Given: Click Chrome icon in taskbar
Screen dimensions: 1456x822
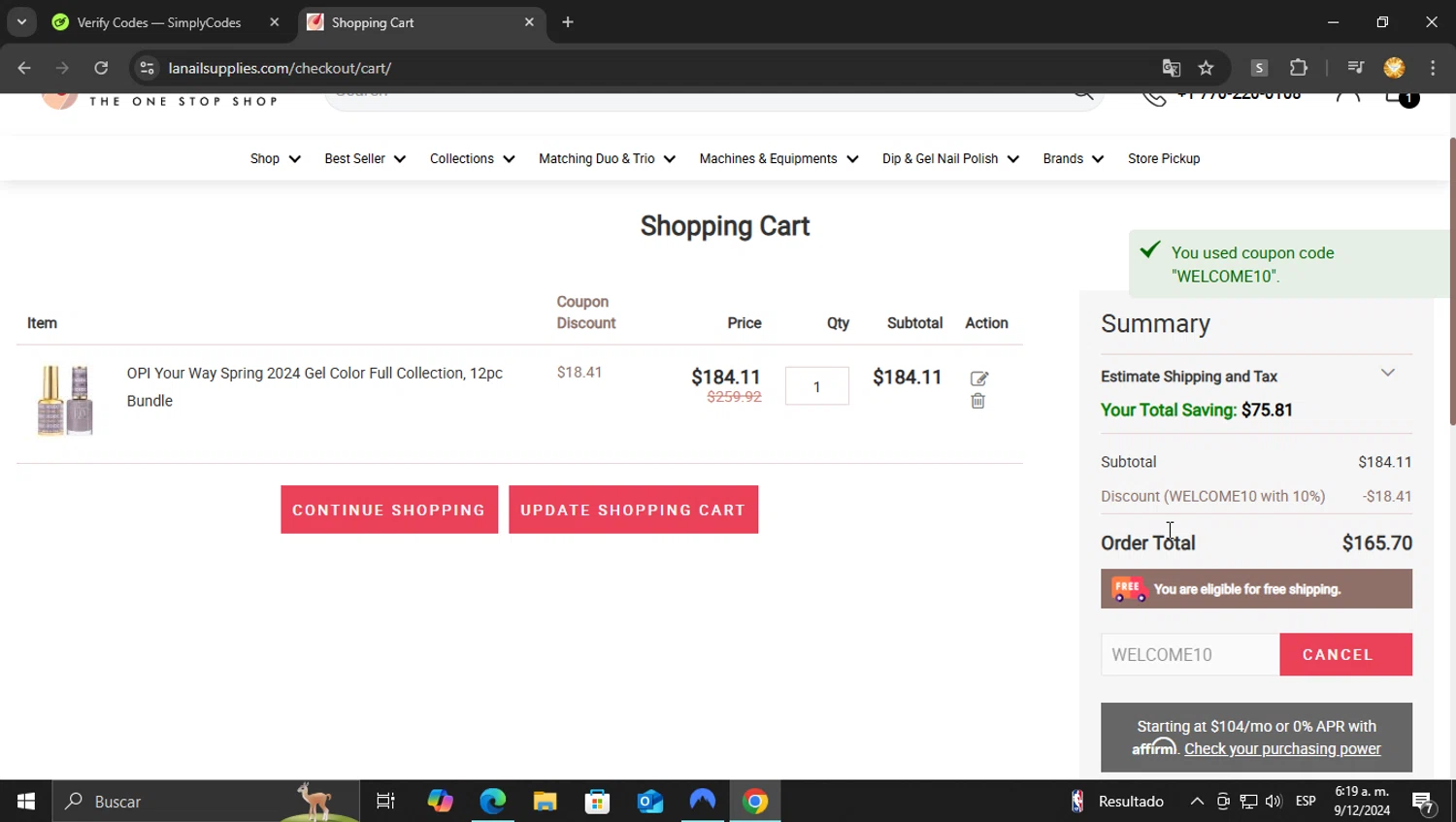Looking at the screenshot, I should point(755,802).
